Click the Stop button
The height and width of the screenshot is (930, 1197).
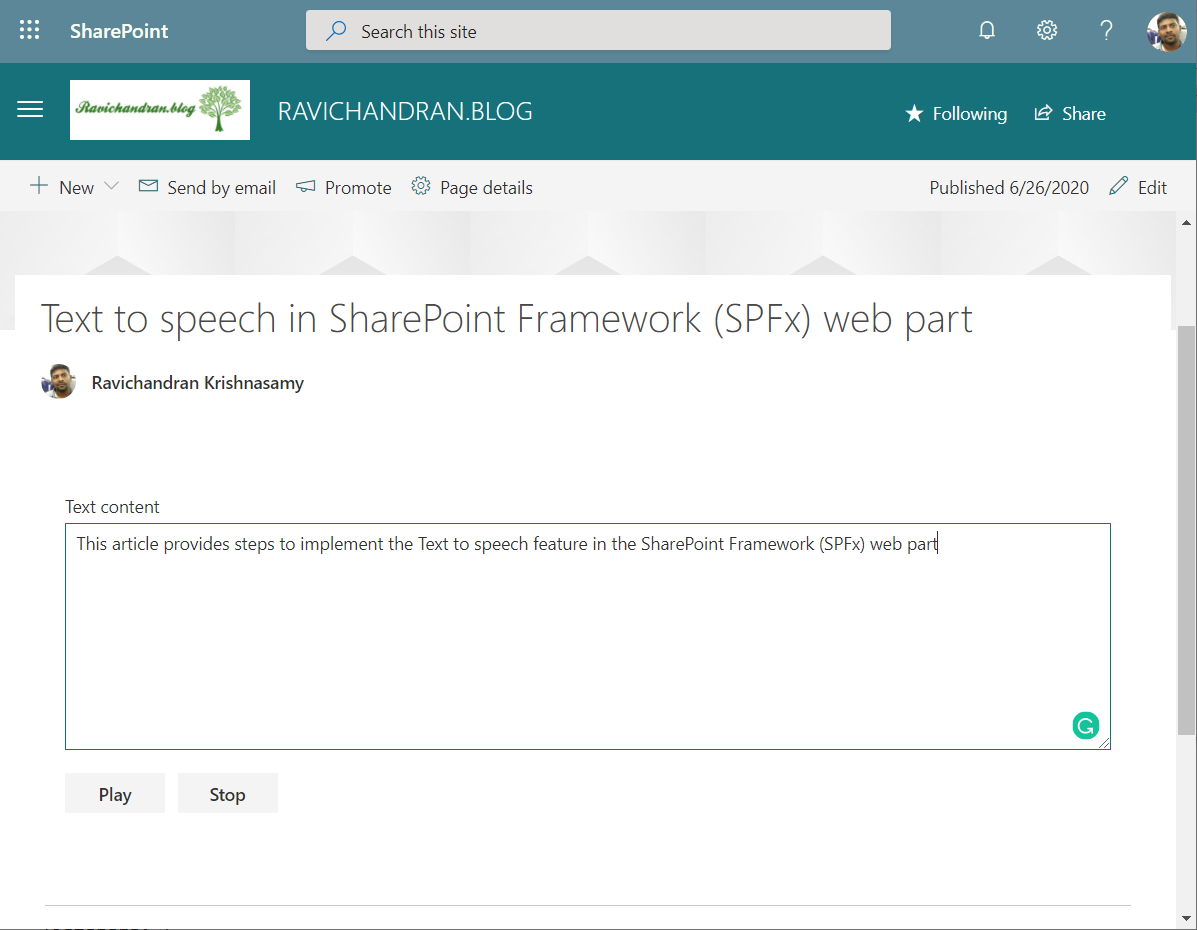tap(227, 794)
